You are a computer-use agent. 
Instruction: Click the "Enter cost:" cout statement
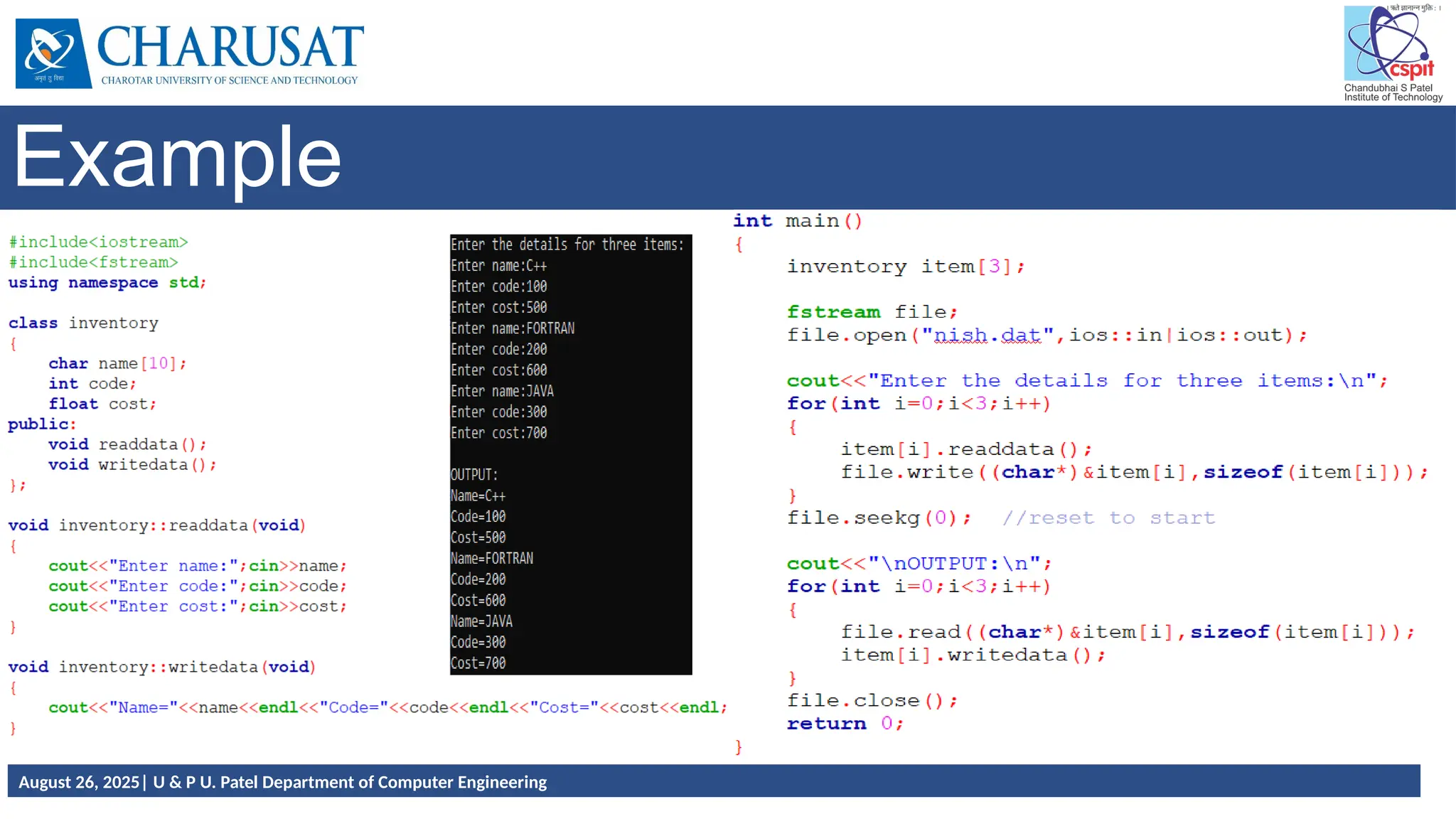tap(198, 606)
